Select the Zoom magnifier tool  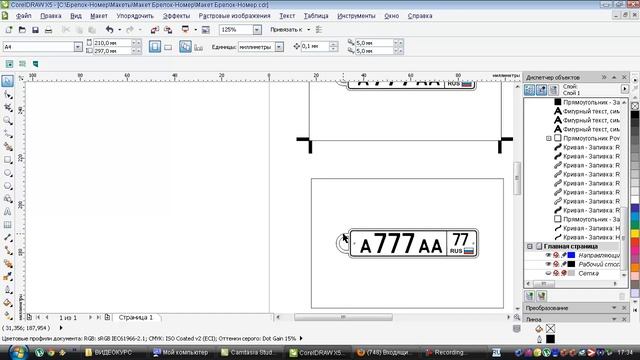7,121
